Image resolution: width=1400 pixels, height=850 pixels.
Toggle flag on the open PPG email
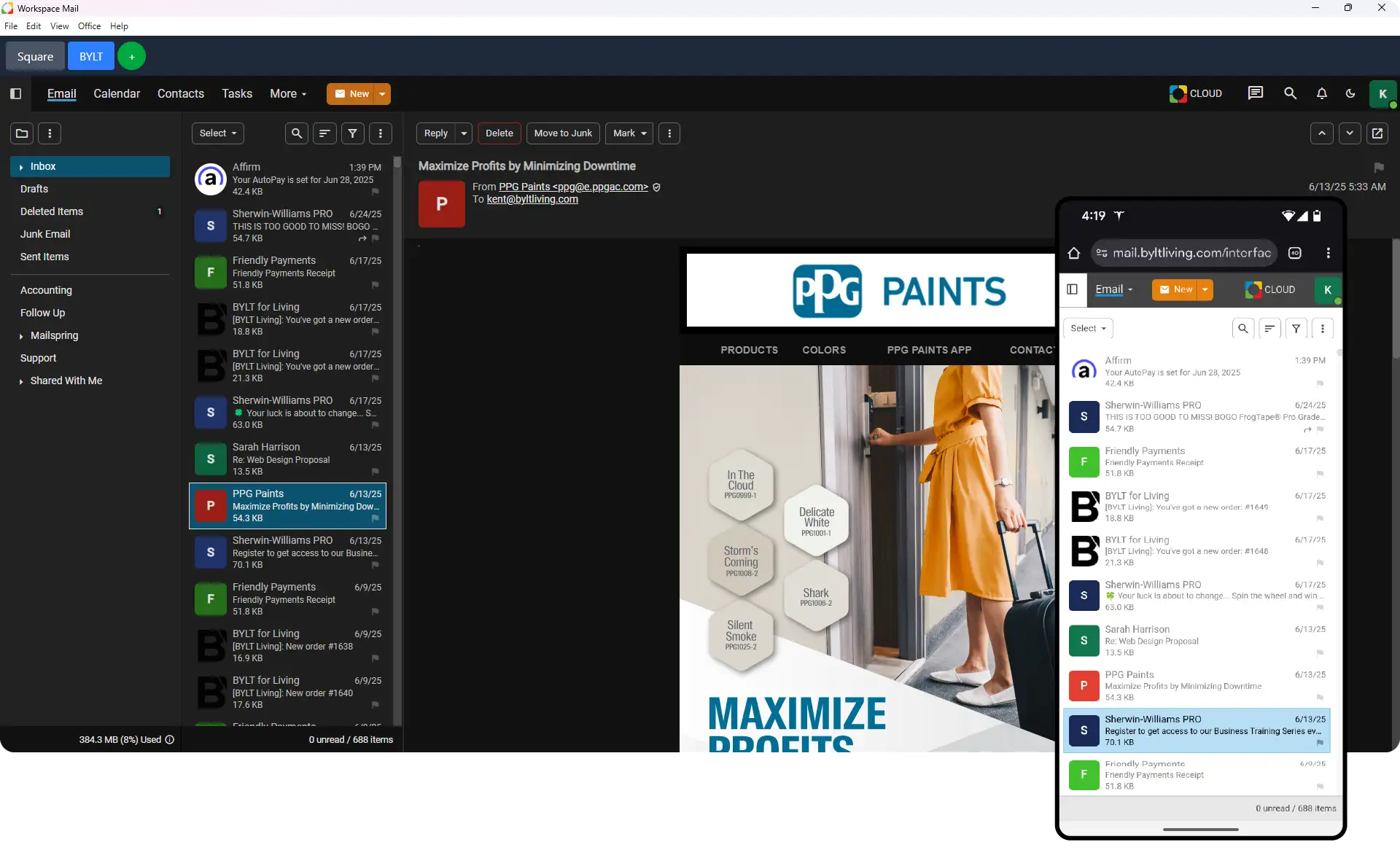1378,167
